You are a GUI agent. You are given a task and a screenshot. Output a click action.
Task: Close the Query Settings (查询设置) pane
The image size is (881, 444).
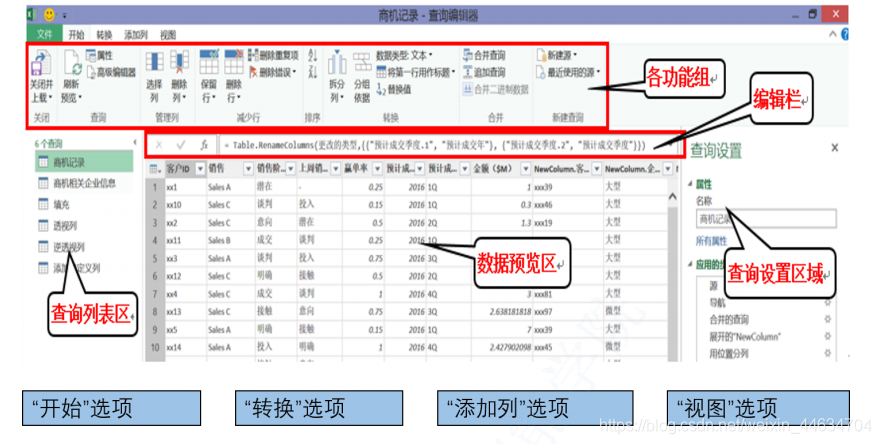coord(834,148)
